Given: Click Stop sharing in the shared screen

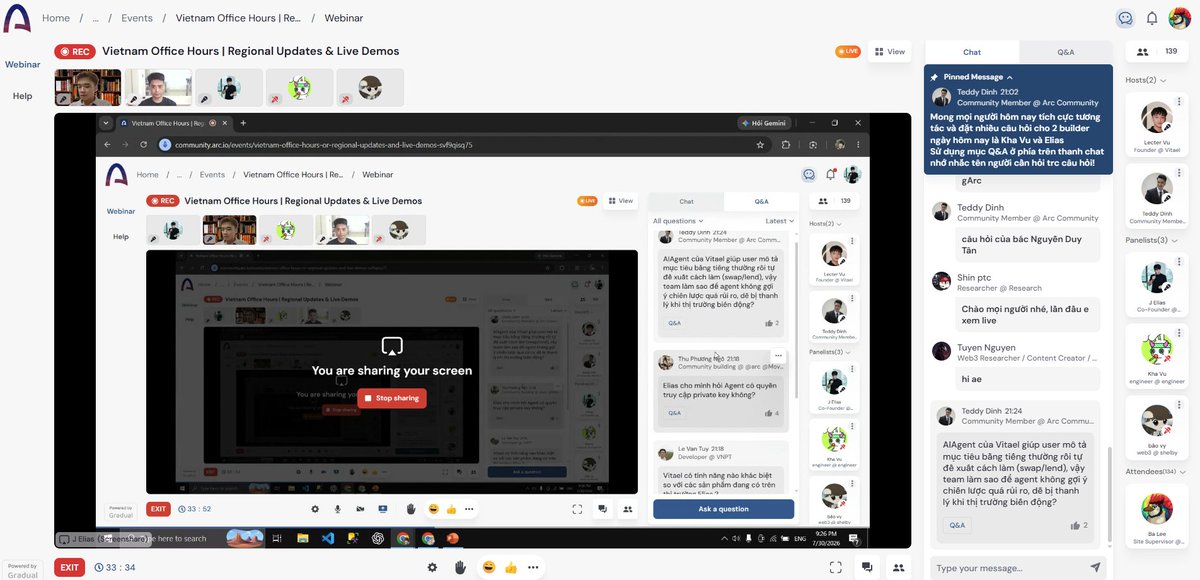Looking at the screenshot, I should [x=392, y=398].
